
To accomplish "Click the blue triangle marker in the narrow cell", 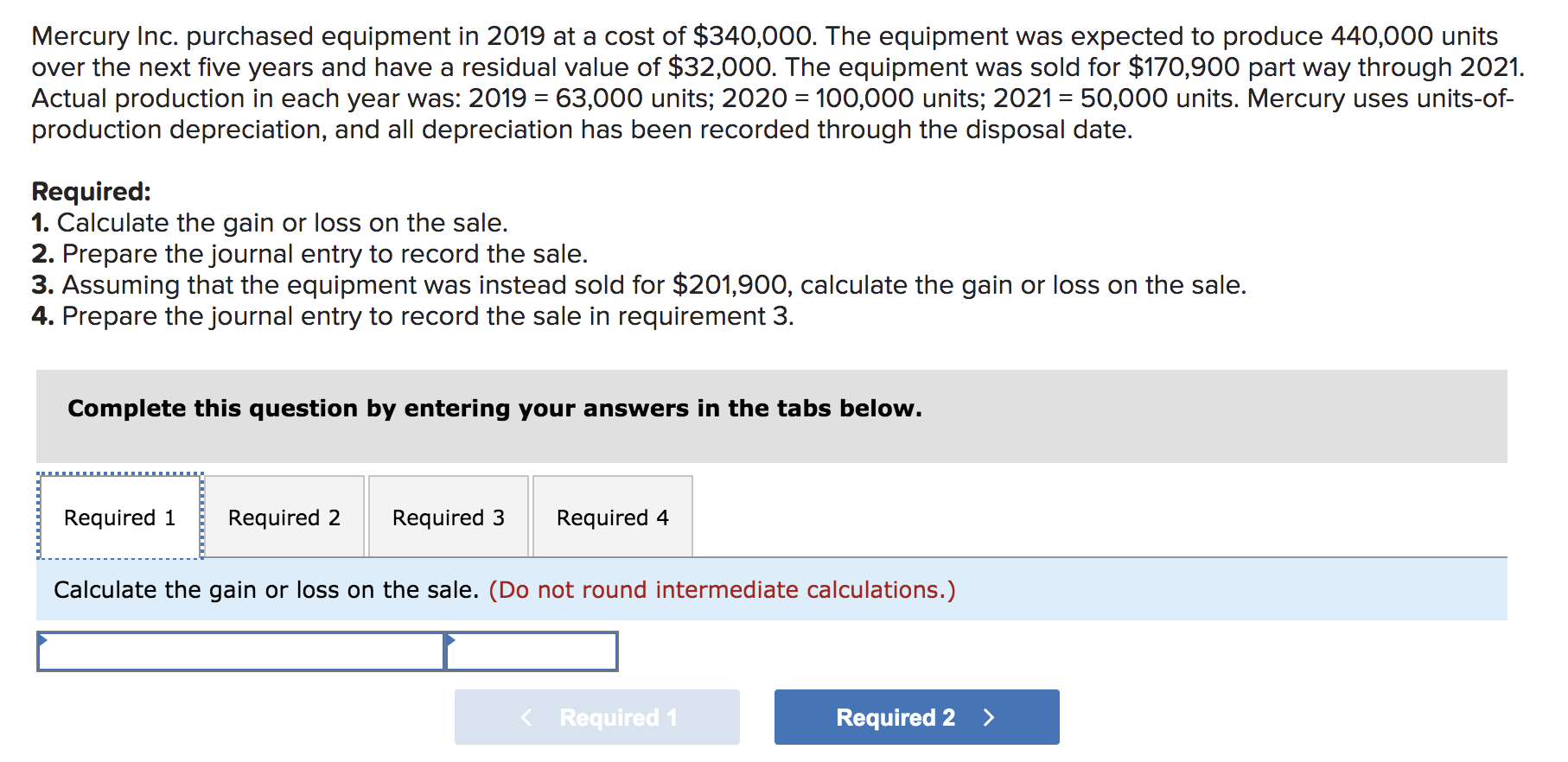I will point(450,640).
